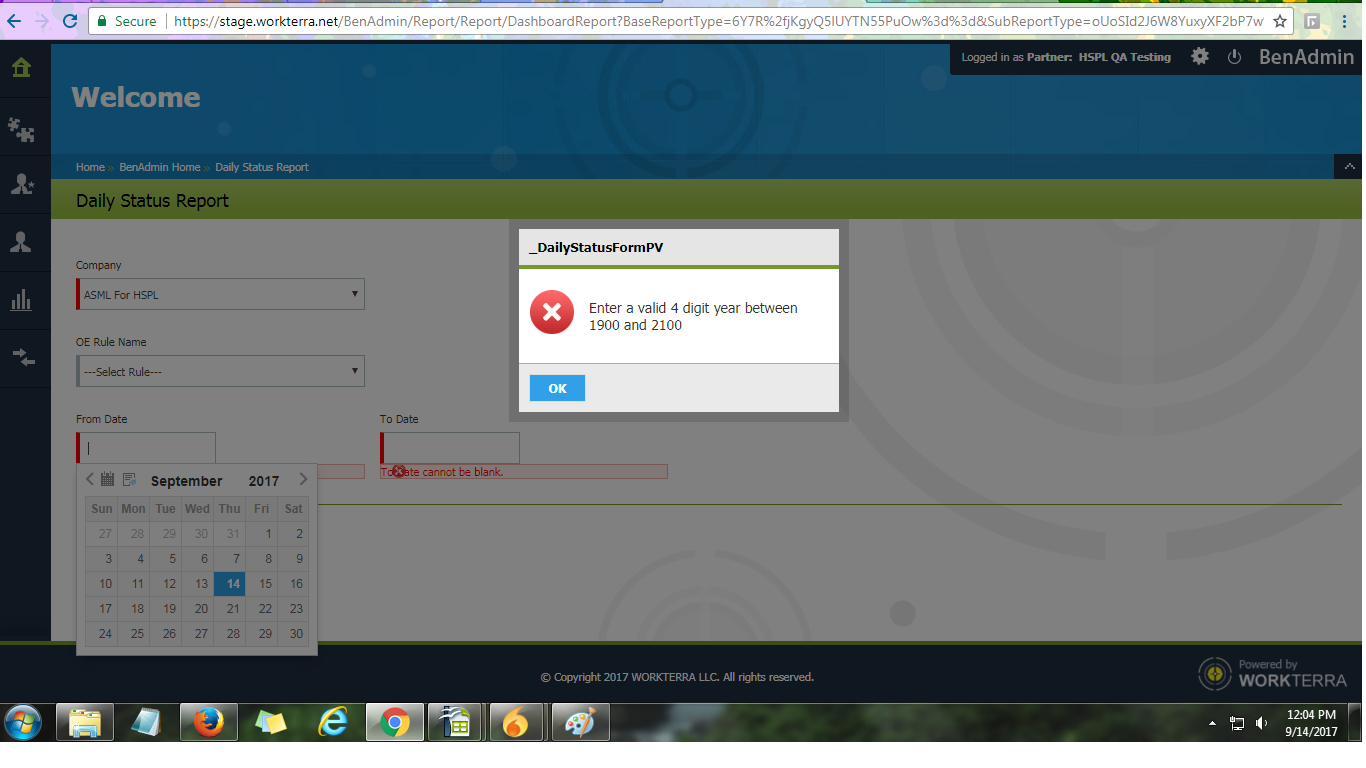1366x768 pixels.
Task: Click the user with star sidebar icon
Action: pyautogui.click(x=21, y=184)
